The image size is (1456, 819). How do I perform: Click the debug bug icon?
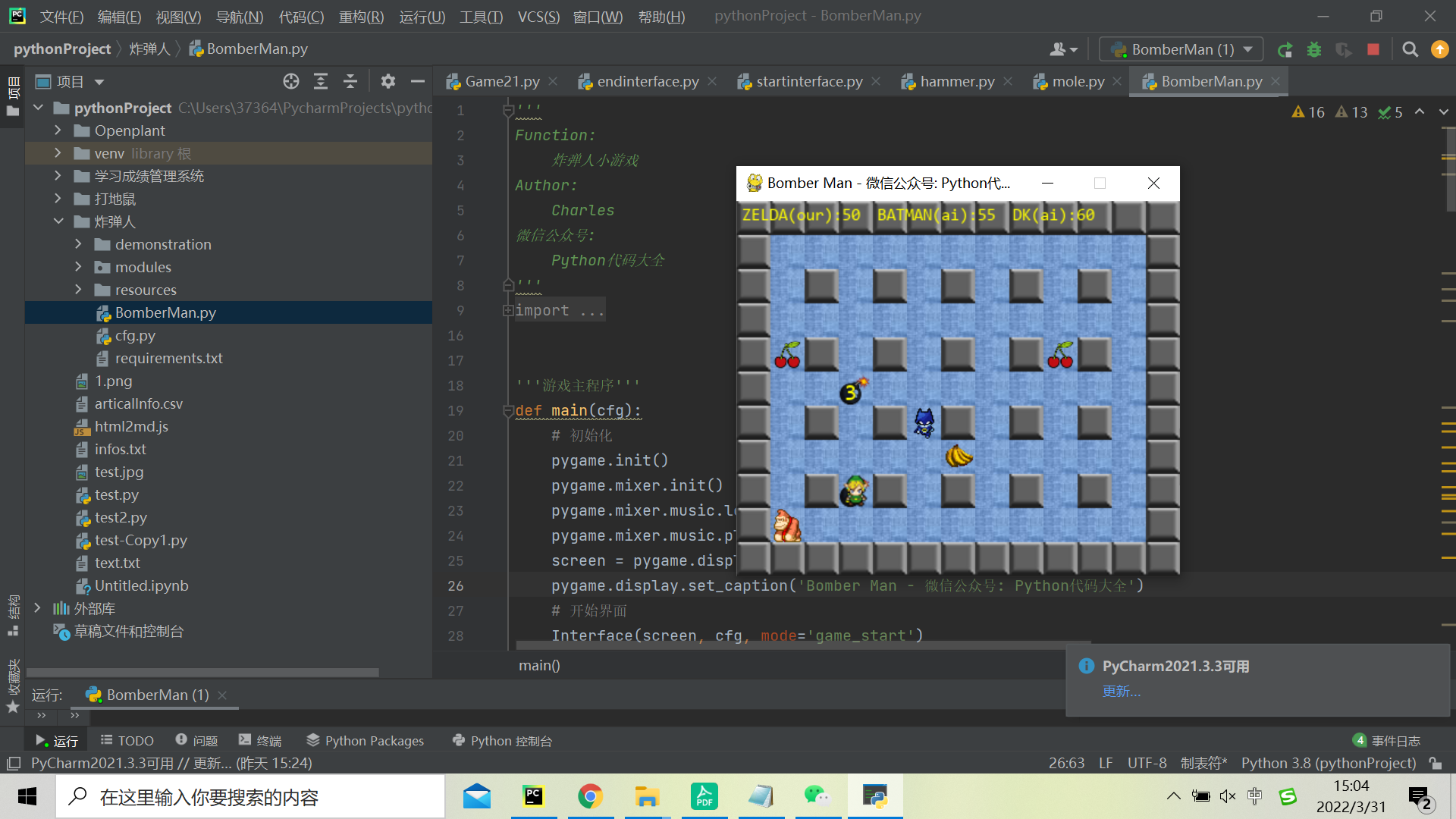[x=1314, y=50]
